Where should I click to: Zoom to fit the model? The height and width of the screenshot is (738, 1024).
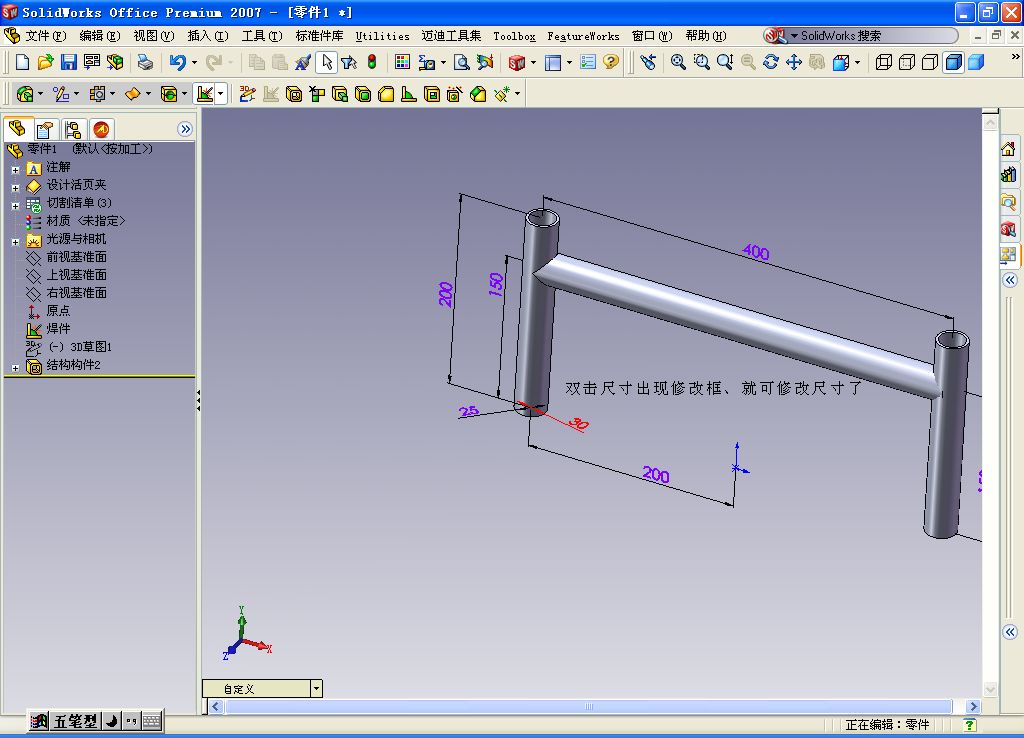[679, 62]
